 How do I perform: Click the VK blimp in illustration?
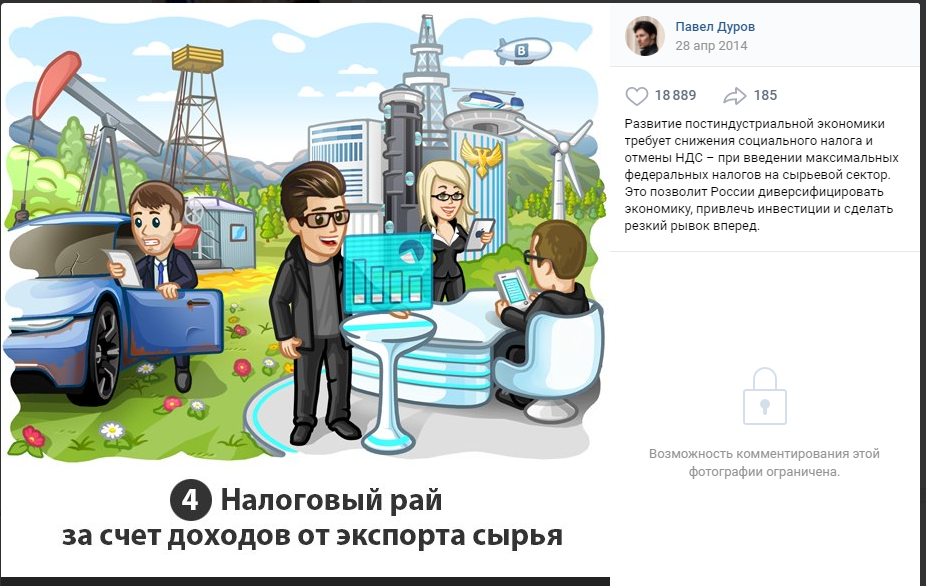point(522,51)
